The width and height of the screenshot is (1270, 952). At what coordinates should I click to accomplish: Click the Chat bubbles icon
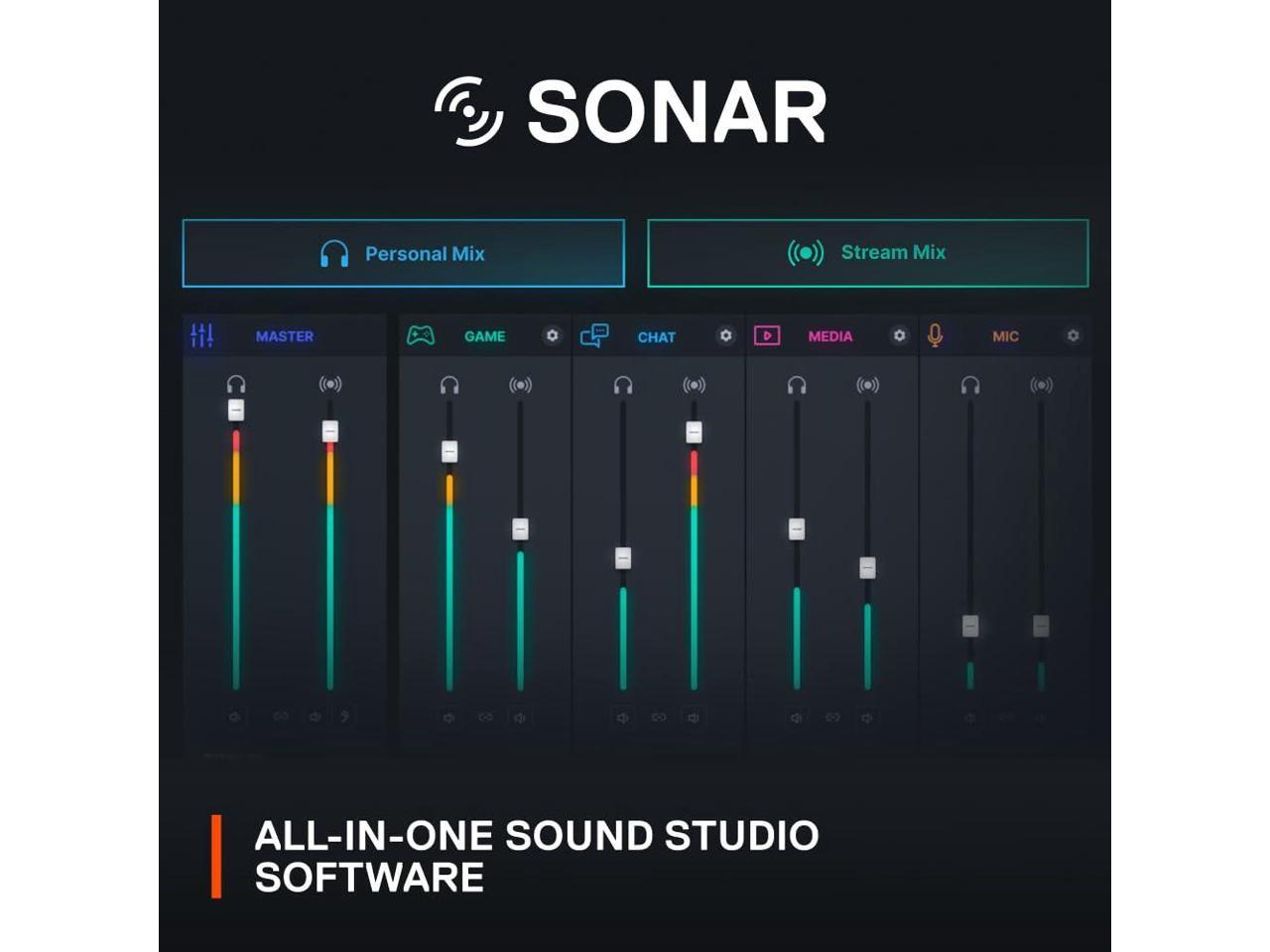click(594, 336)
